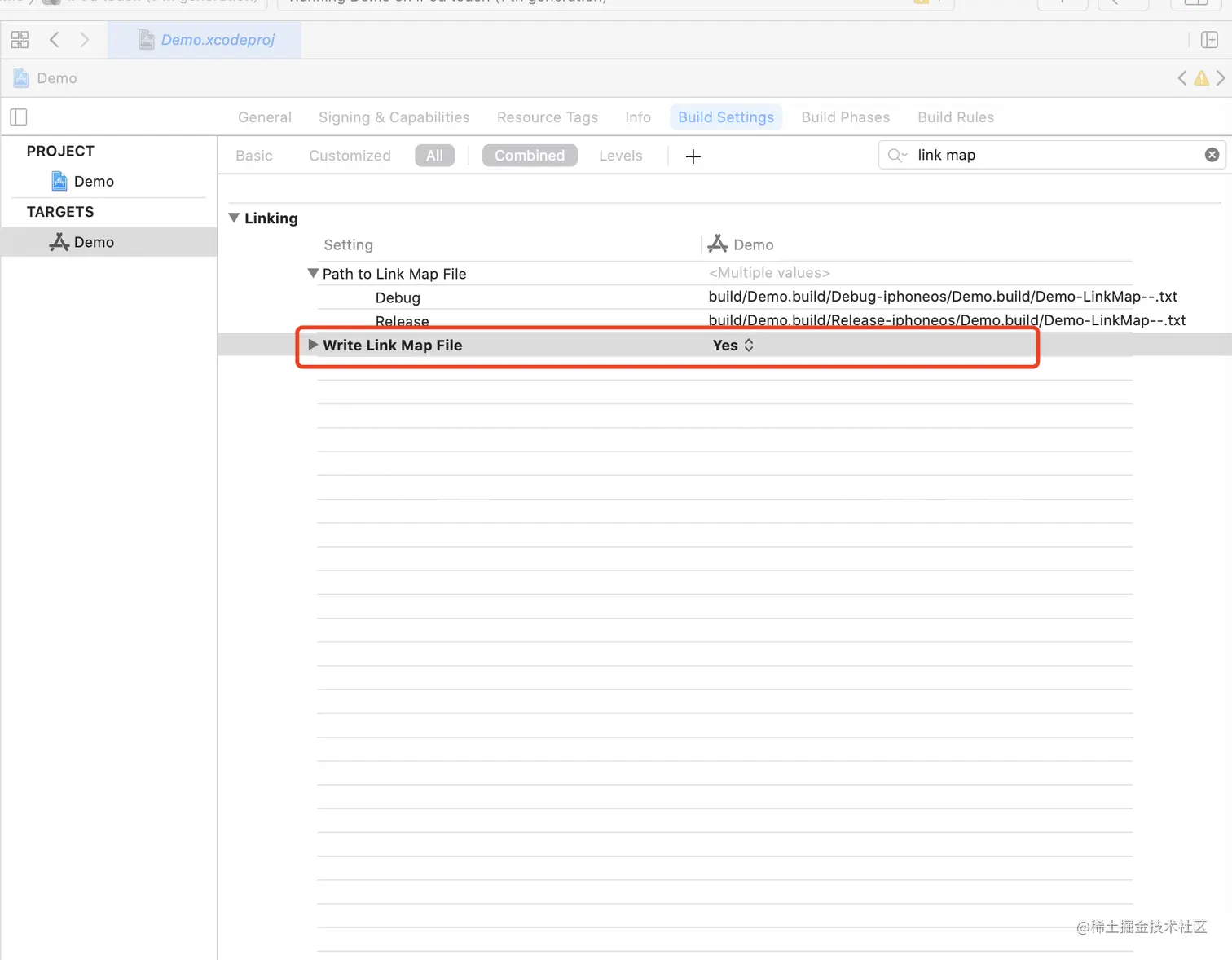
Task: Filter to Customized build settings
Action: (350, 156)
